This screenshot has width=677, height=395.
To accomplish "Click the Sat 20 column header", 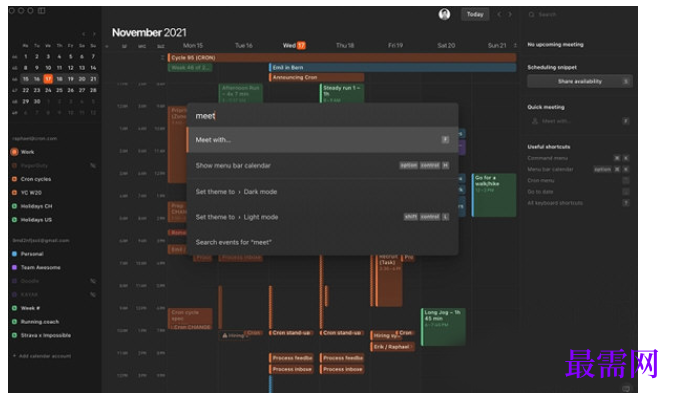I will [x=446, y=45].
